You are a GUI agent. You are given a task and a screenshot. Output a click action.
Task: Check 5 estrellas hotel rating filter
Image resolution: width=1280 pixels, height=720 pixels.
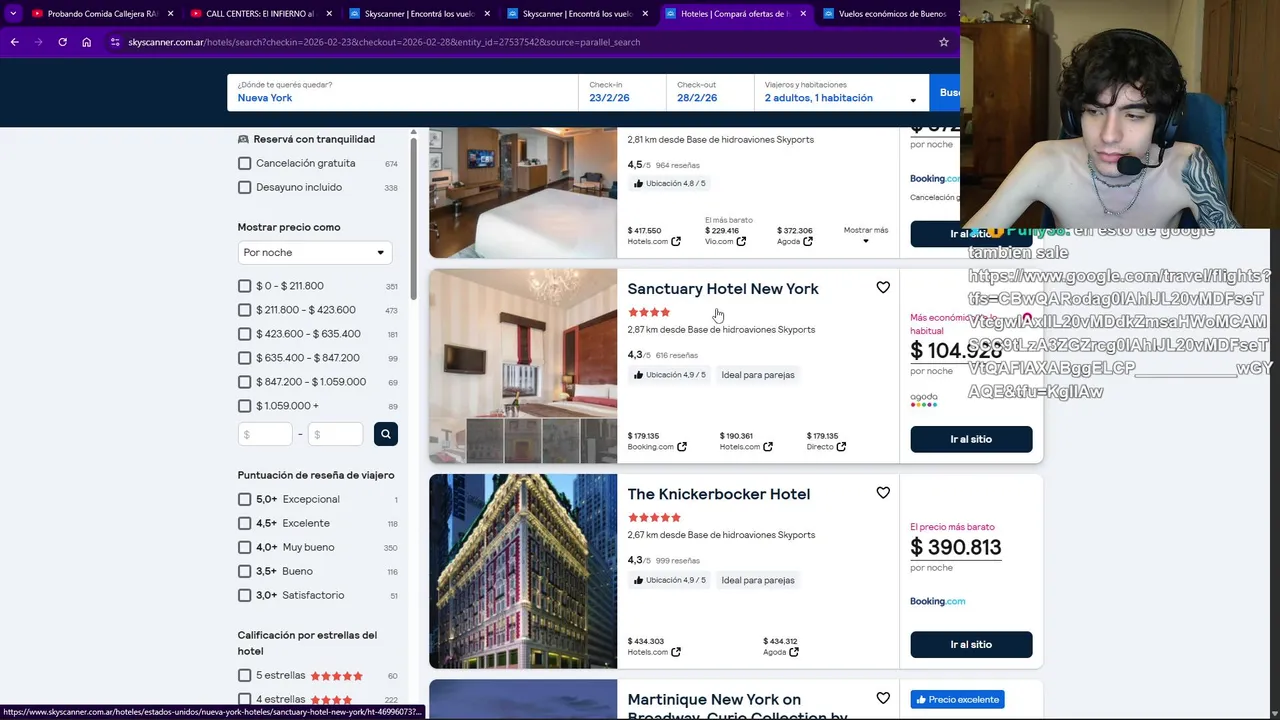tap(245, 676)
